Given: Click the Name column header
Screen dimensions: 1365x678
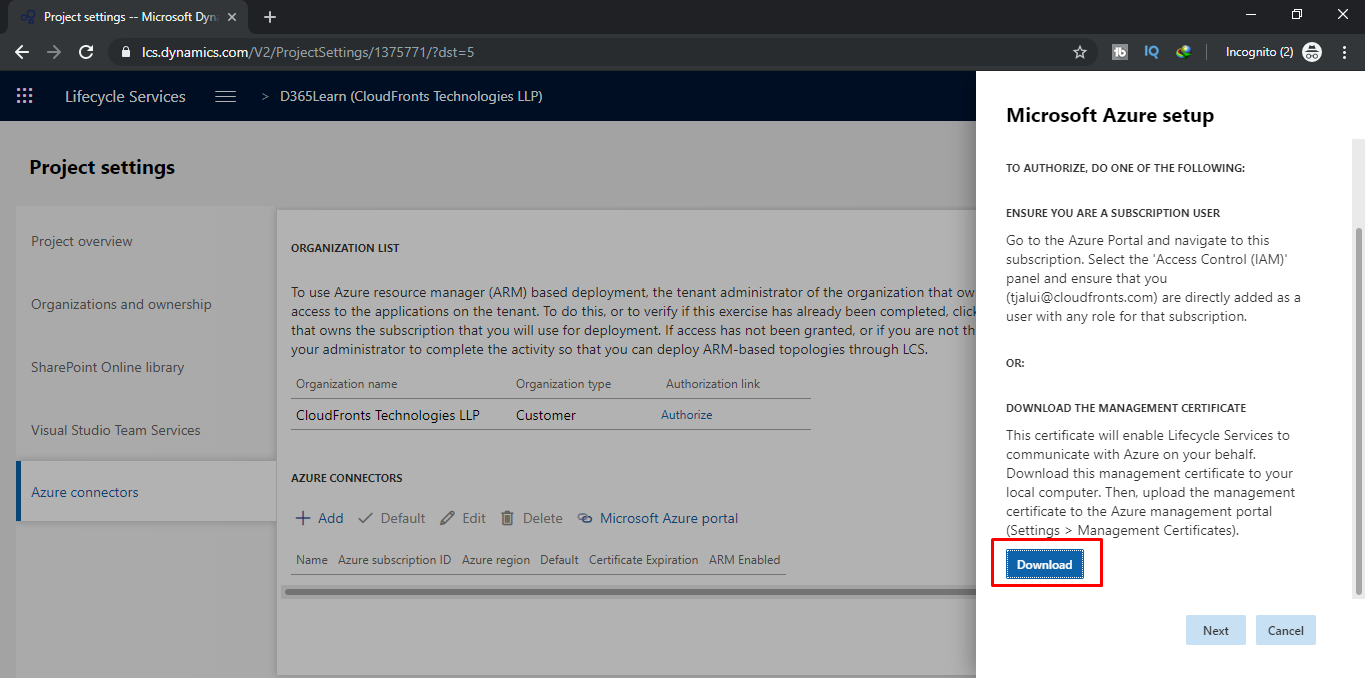Looking at the screenshot, I should pyautogui.click(x=312, y=560).
